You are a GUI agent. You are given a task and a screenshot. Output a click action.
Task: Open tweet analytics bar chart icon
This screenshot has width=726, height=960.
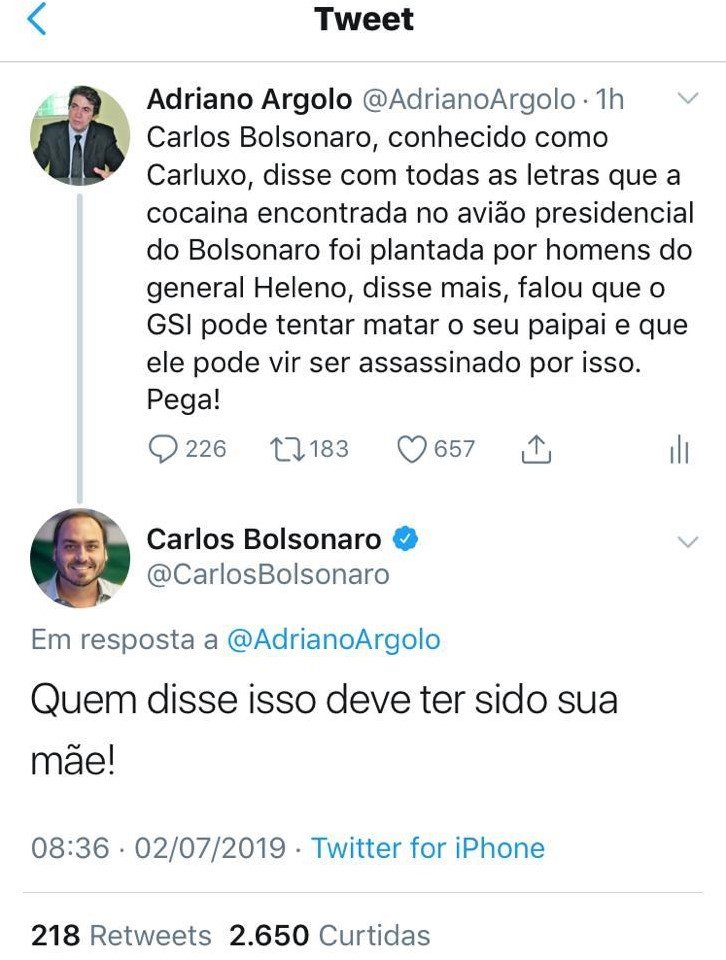(679, 451)
